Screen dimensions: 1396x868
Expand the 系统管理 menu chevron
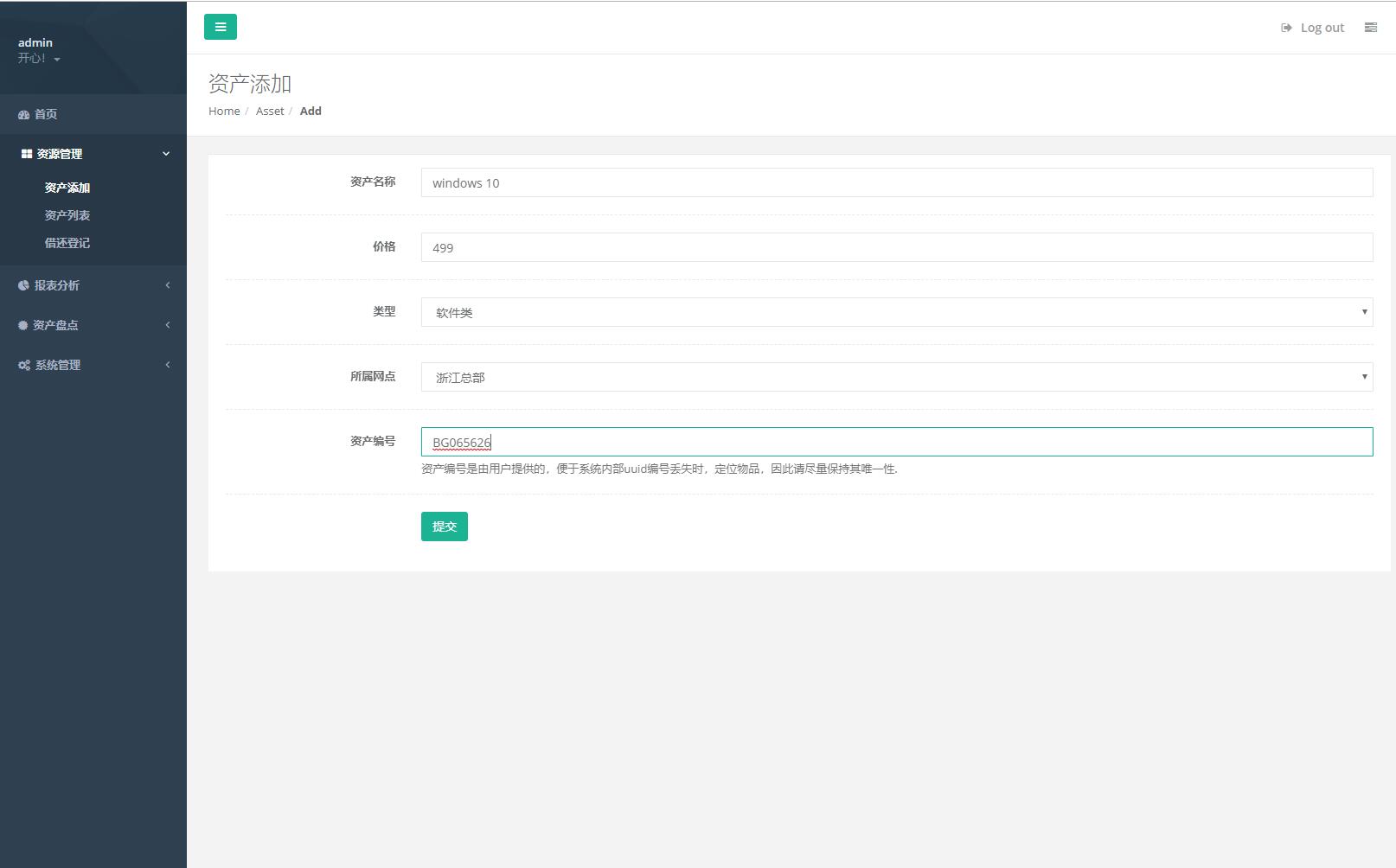pos(168,365)
